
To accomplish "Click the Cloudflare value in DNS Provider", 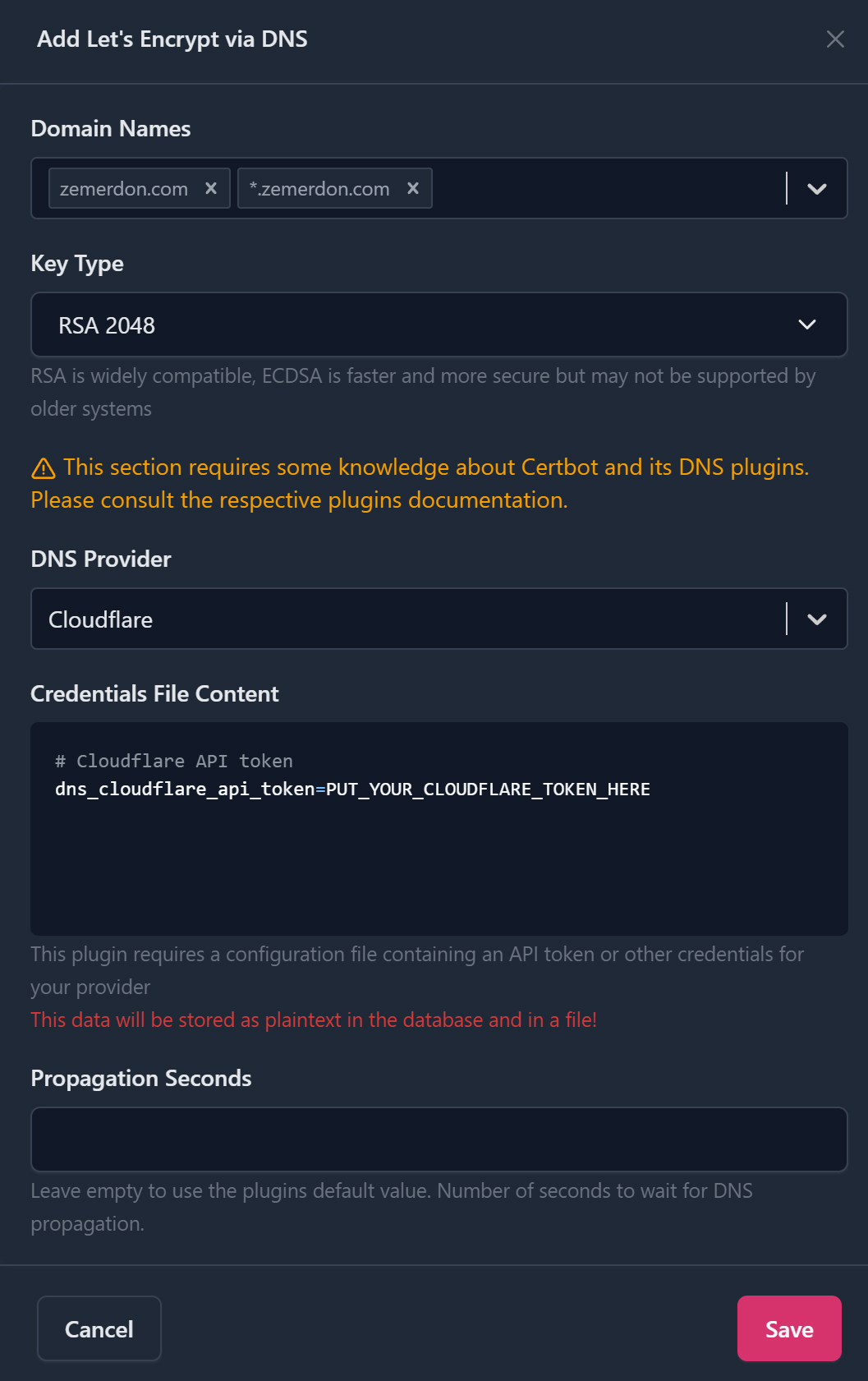I will pyautogui.click(x=101, y=619).
